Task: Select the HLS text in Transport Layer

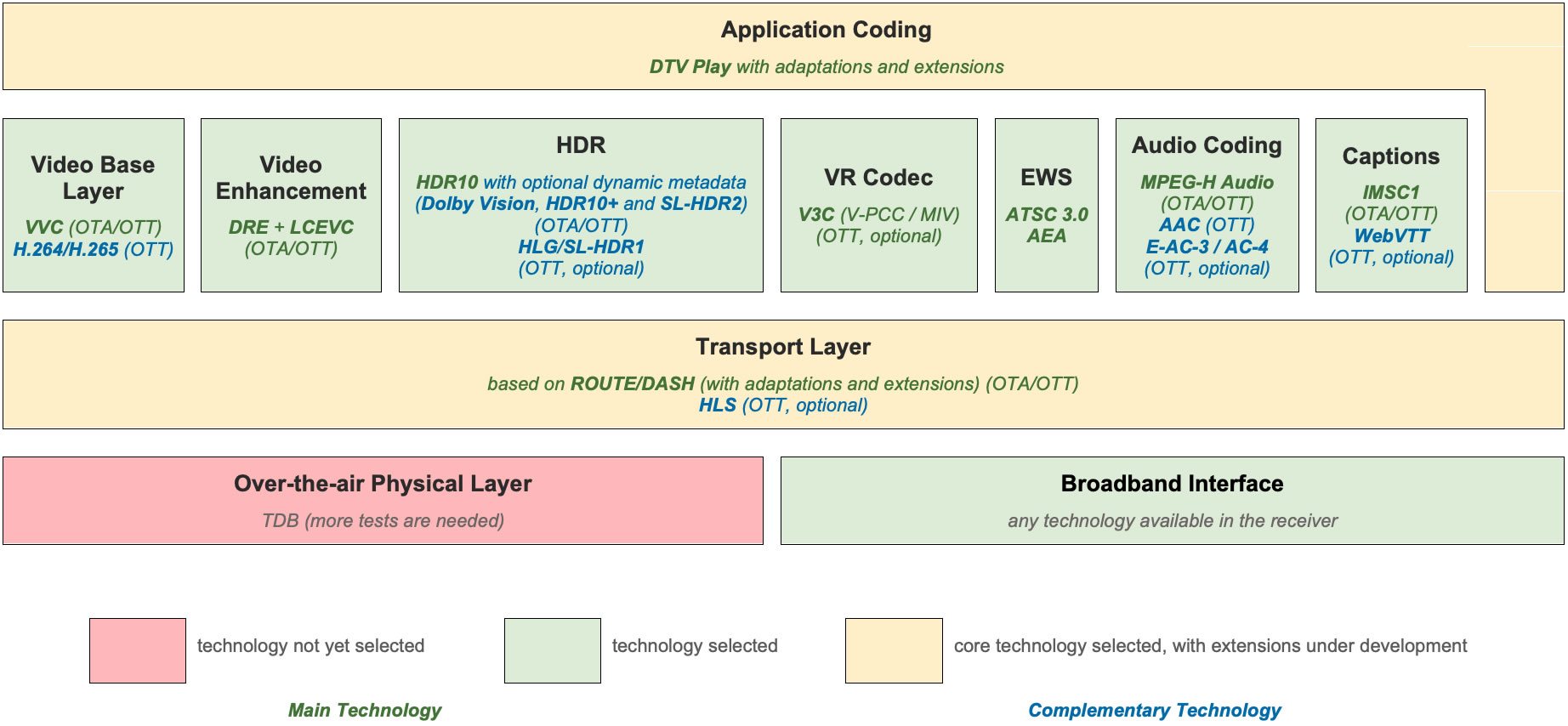Action: pyautogui.click(x=717, y=406)
